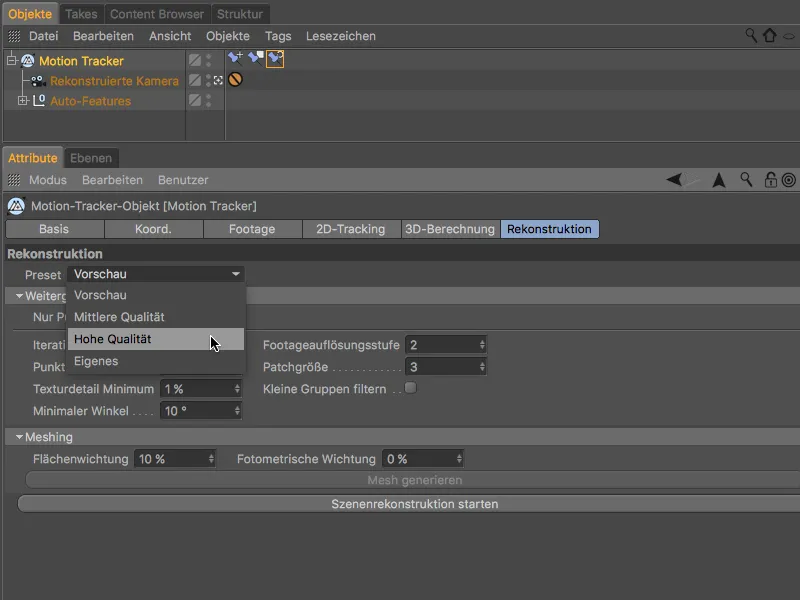800x600 pixels.
Task: Click Motion-Tracker-Objekt header icon
Action: [16, 206]
